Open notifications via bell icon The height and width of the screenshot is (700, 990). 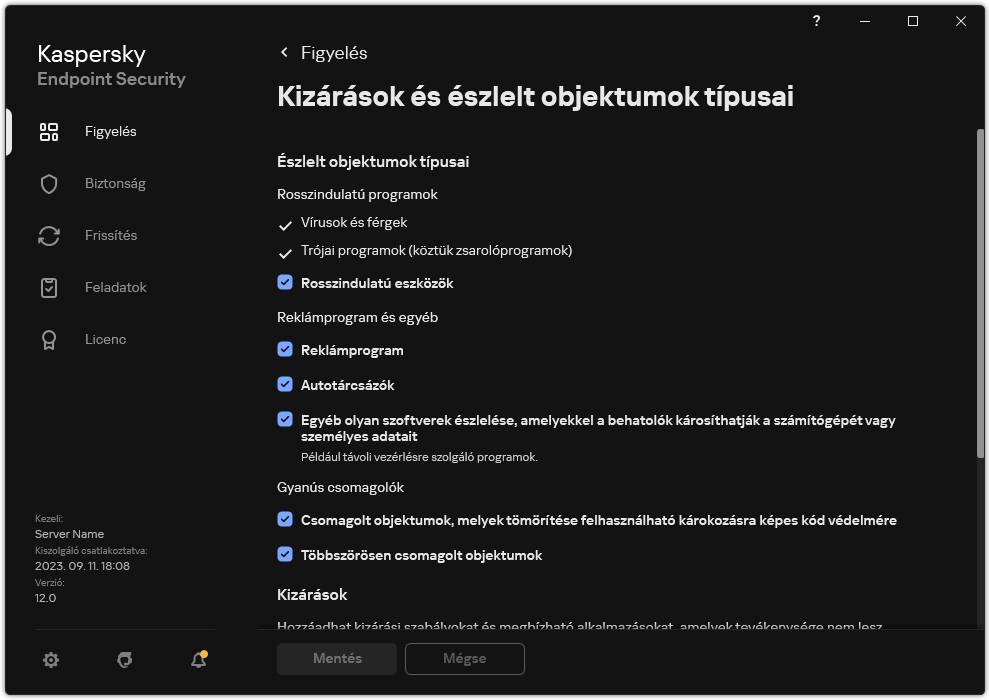coord(197,660)
